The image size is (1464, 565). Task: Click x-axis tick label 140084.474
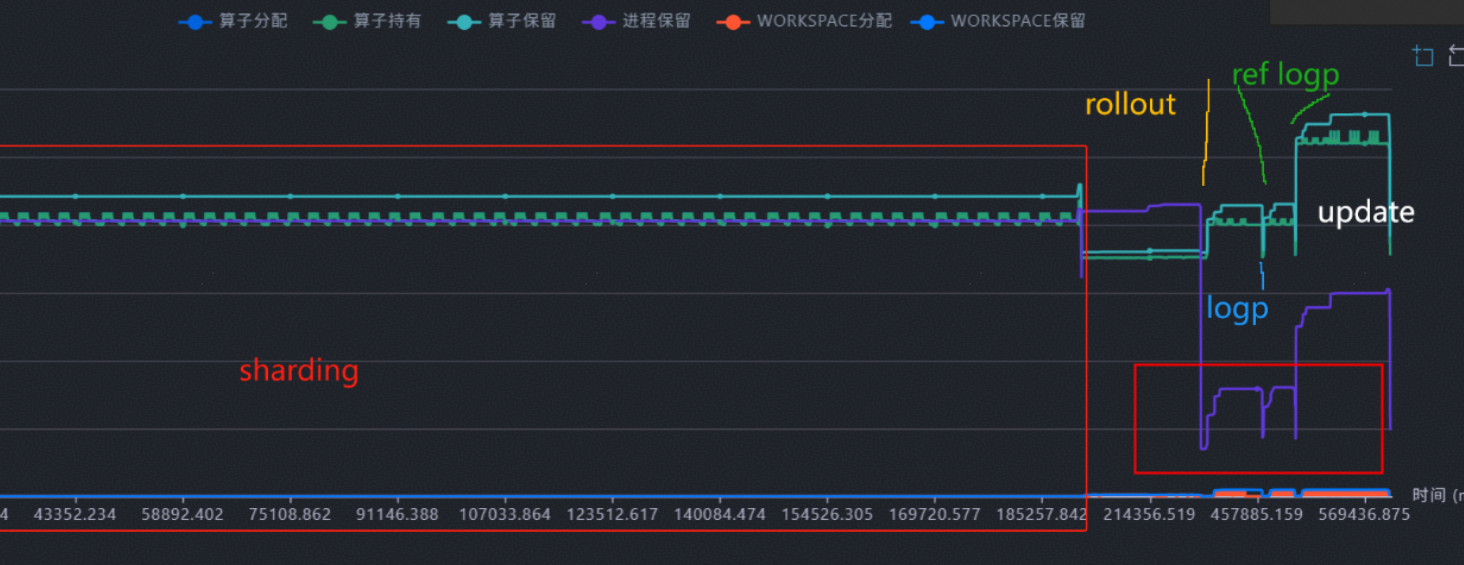[719, 514]
